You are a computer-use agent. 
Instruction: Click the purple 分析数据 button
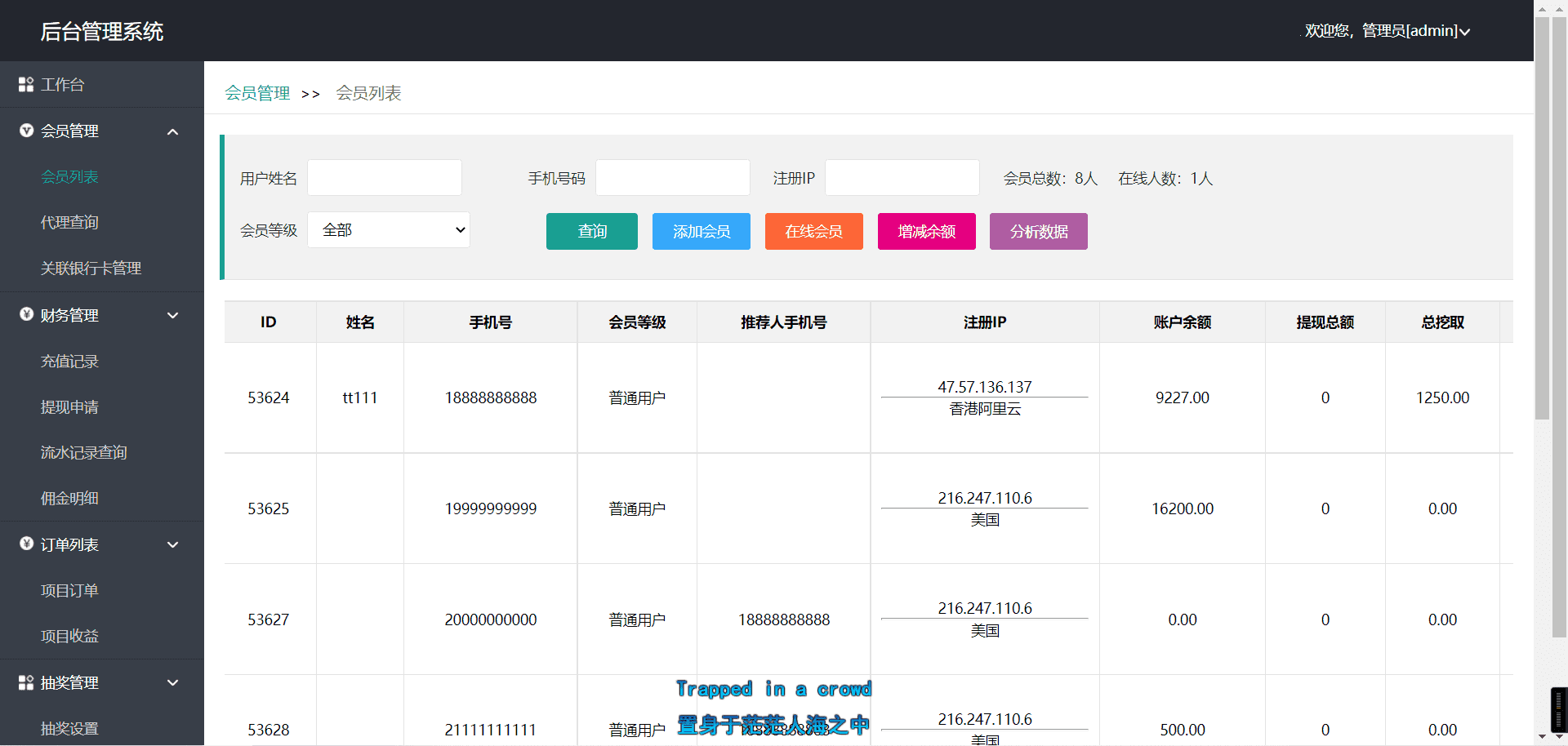(x=1038, y=232)
